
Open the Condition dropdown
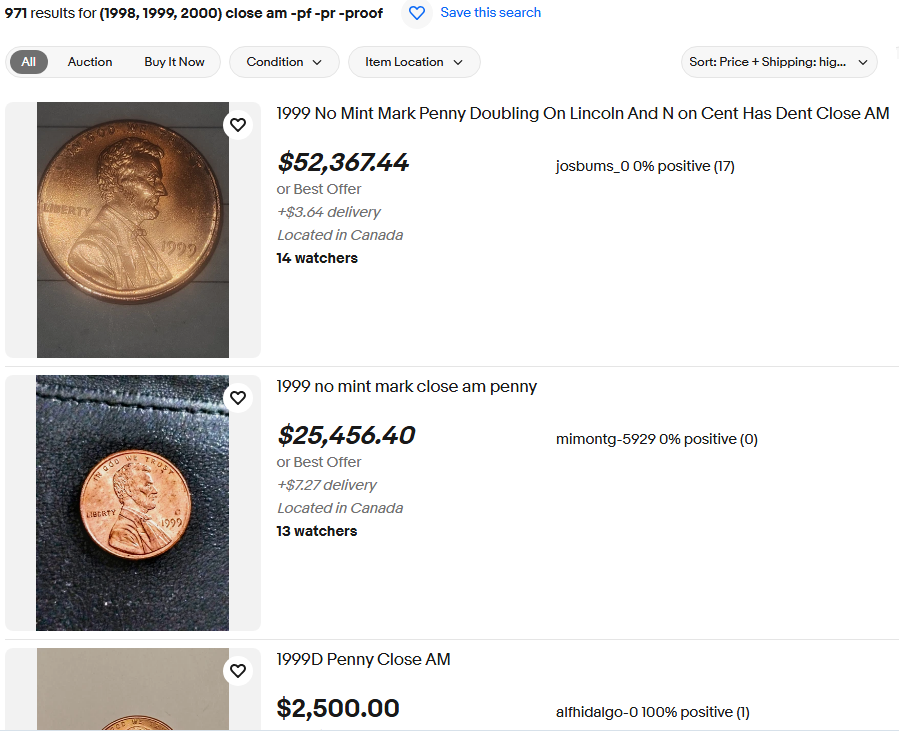[284, 62]
